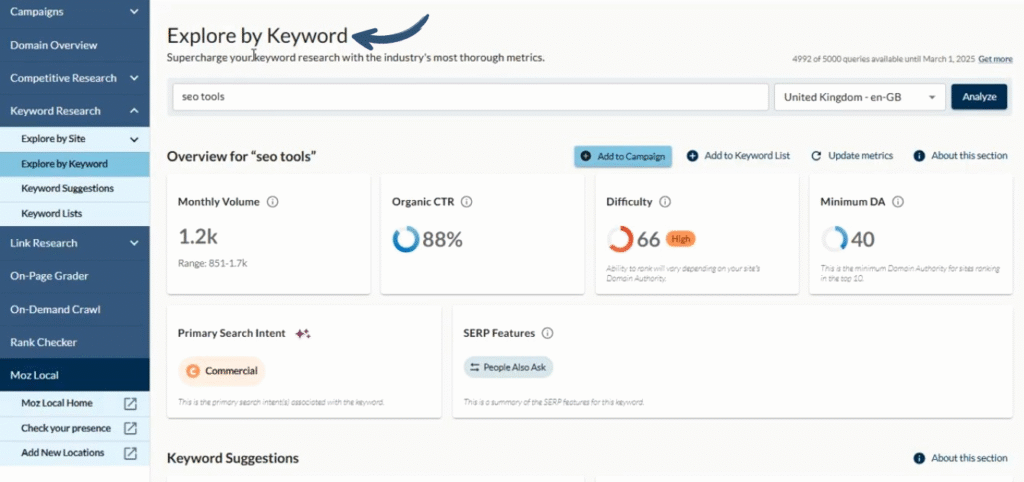The width and height of the screenshot is (1024, 482).
Task: Click the Minimum DA donut chart
Action: [834, 240]
